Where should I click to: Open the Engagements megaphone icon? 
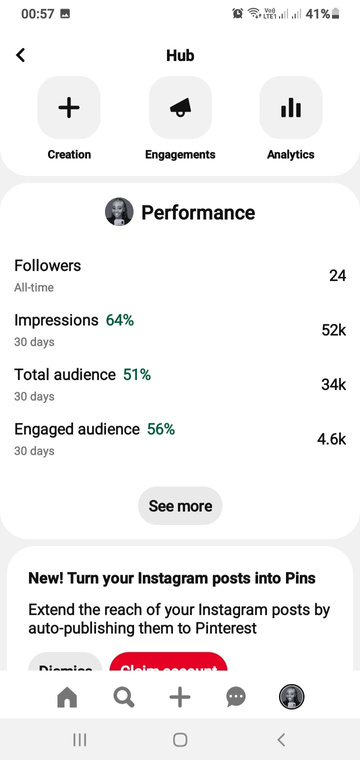pyautogui.click(x=180, y=107)
